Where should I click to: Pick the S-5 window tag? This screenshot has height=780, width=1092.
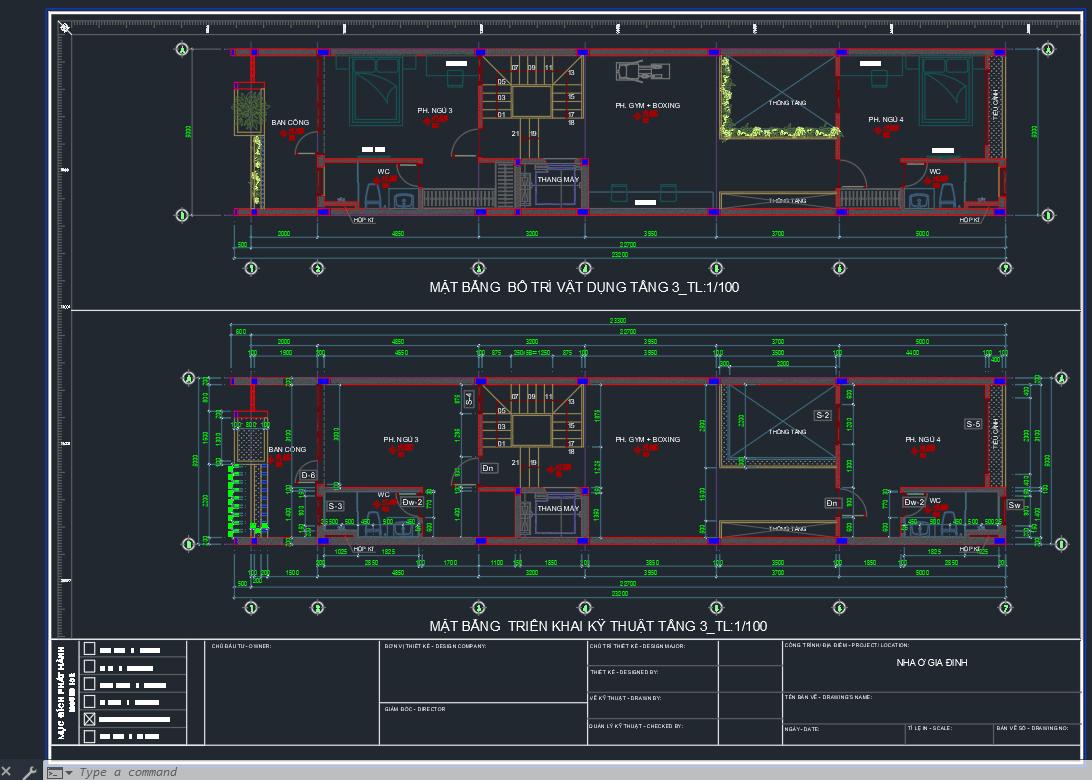click(x=973, y=424)
